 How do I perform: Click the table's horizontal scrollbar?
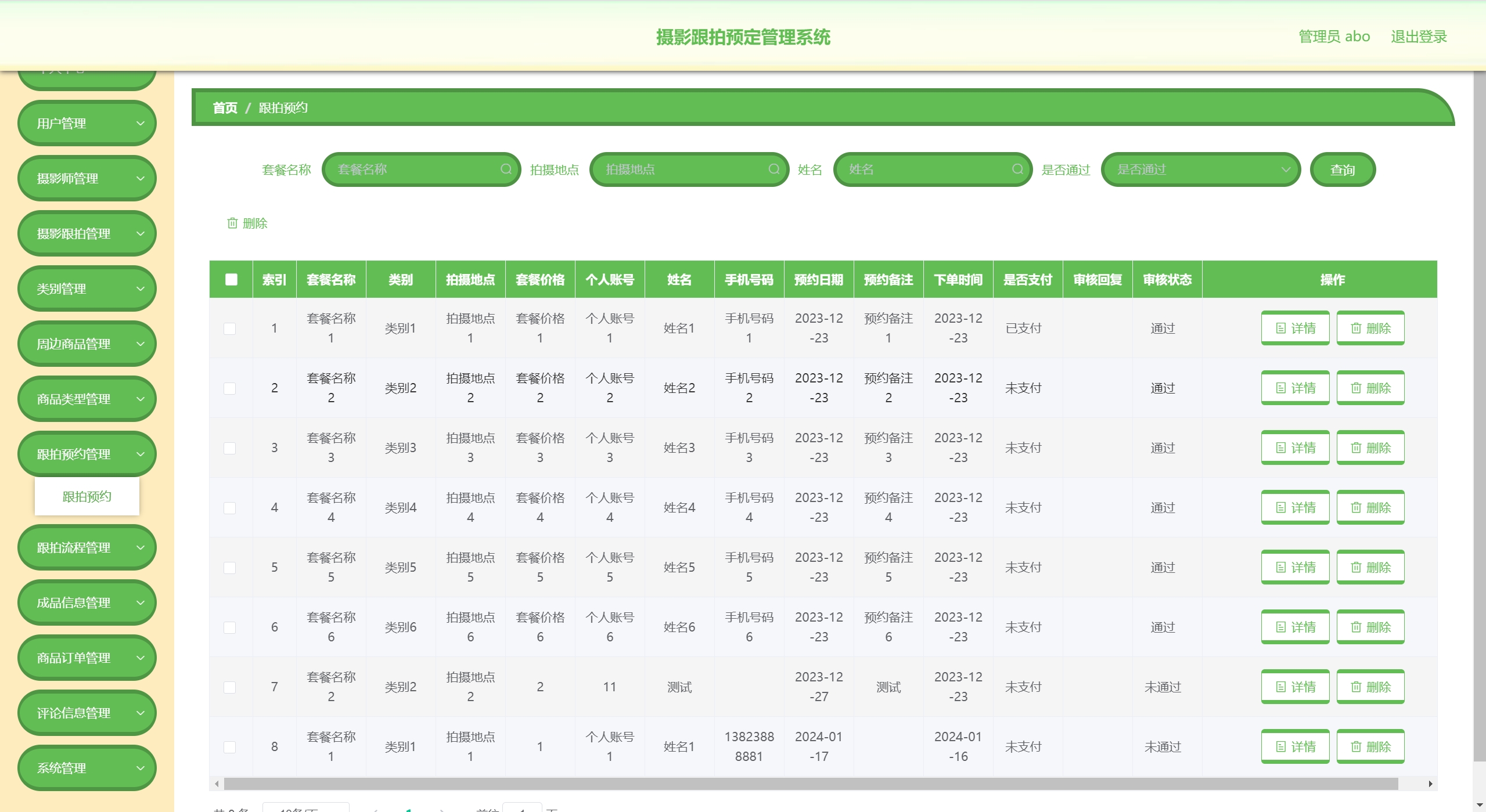coord(810,784)
